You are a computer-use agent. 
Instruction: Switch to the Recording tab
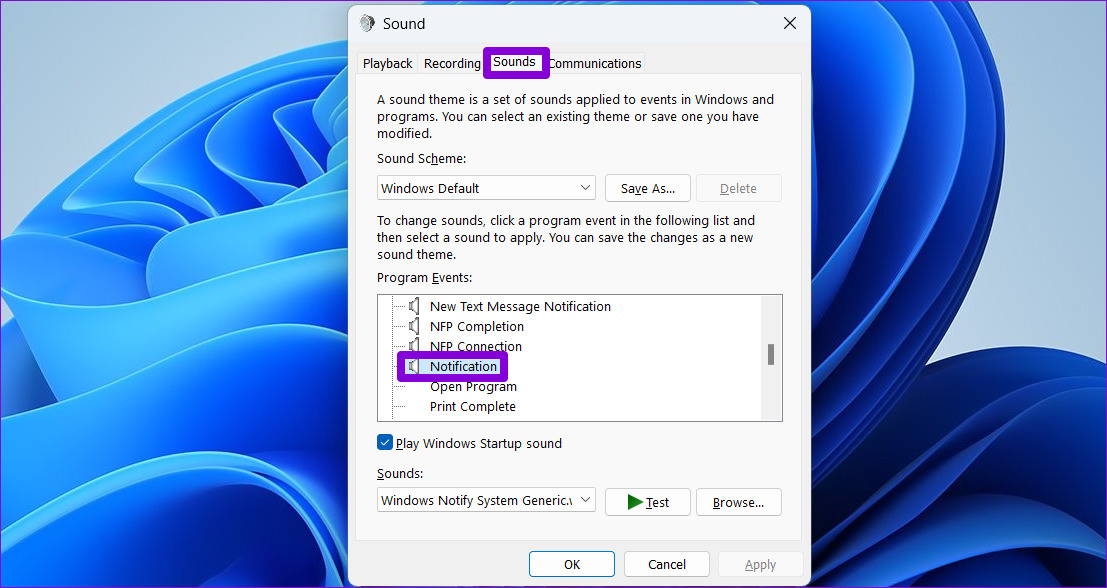click(x=452, y=64)
